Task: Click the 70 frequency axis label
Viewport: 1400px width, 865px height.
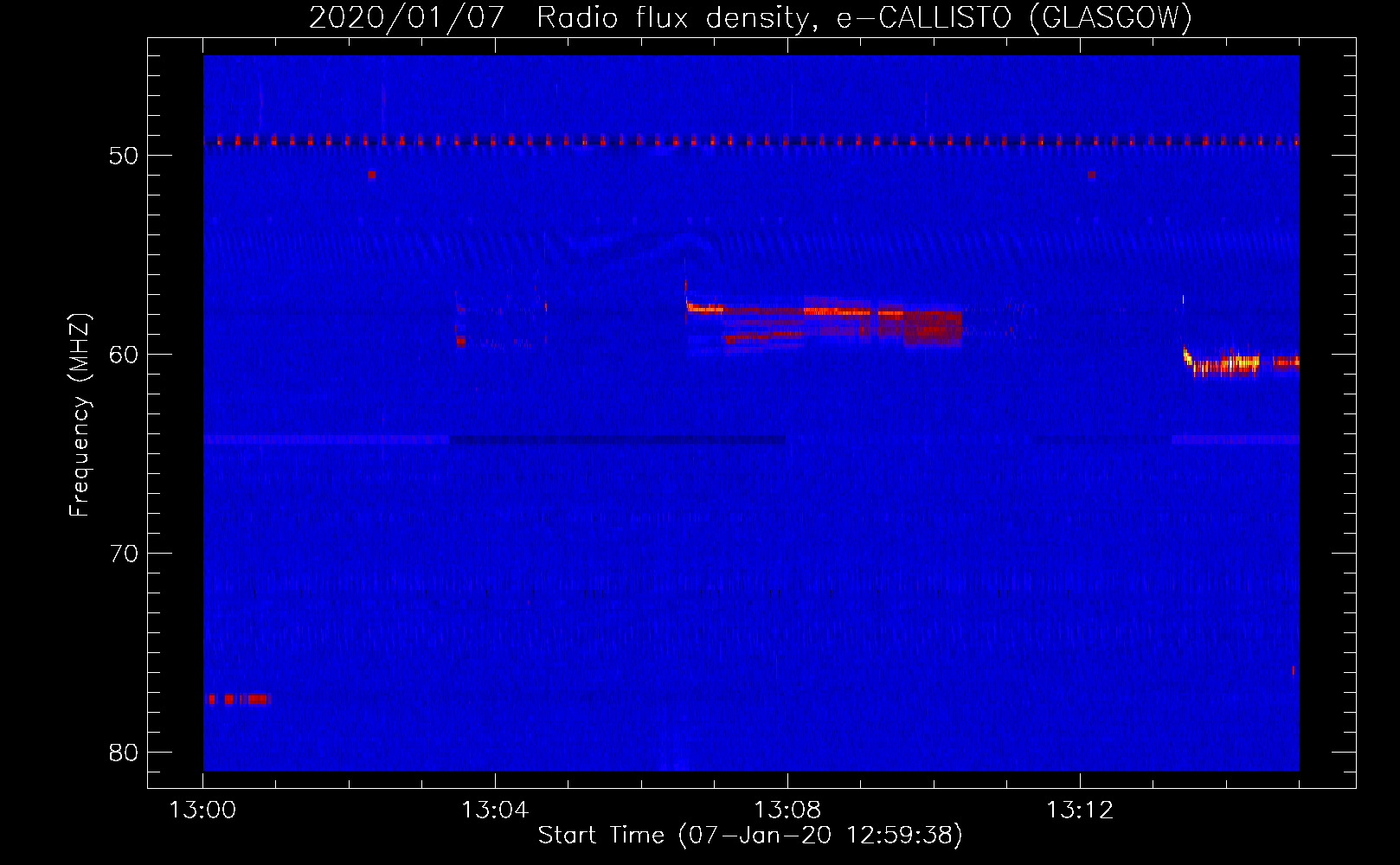Action: [124, 553]
